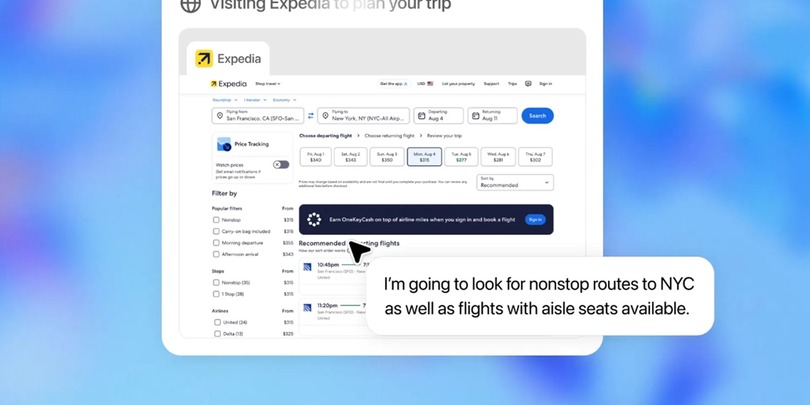
Task: Open the Trips menu item
Action: pyautogui.click(x=512, y=84)
